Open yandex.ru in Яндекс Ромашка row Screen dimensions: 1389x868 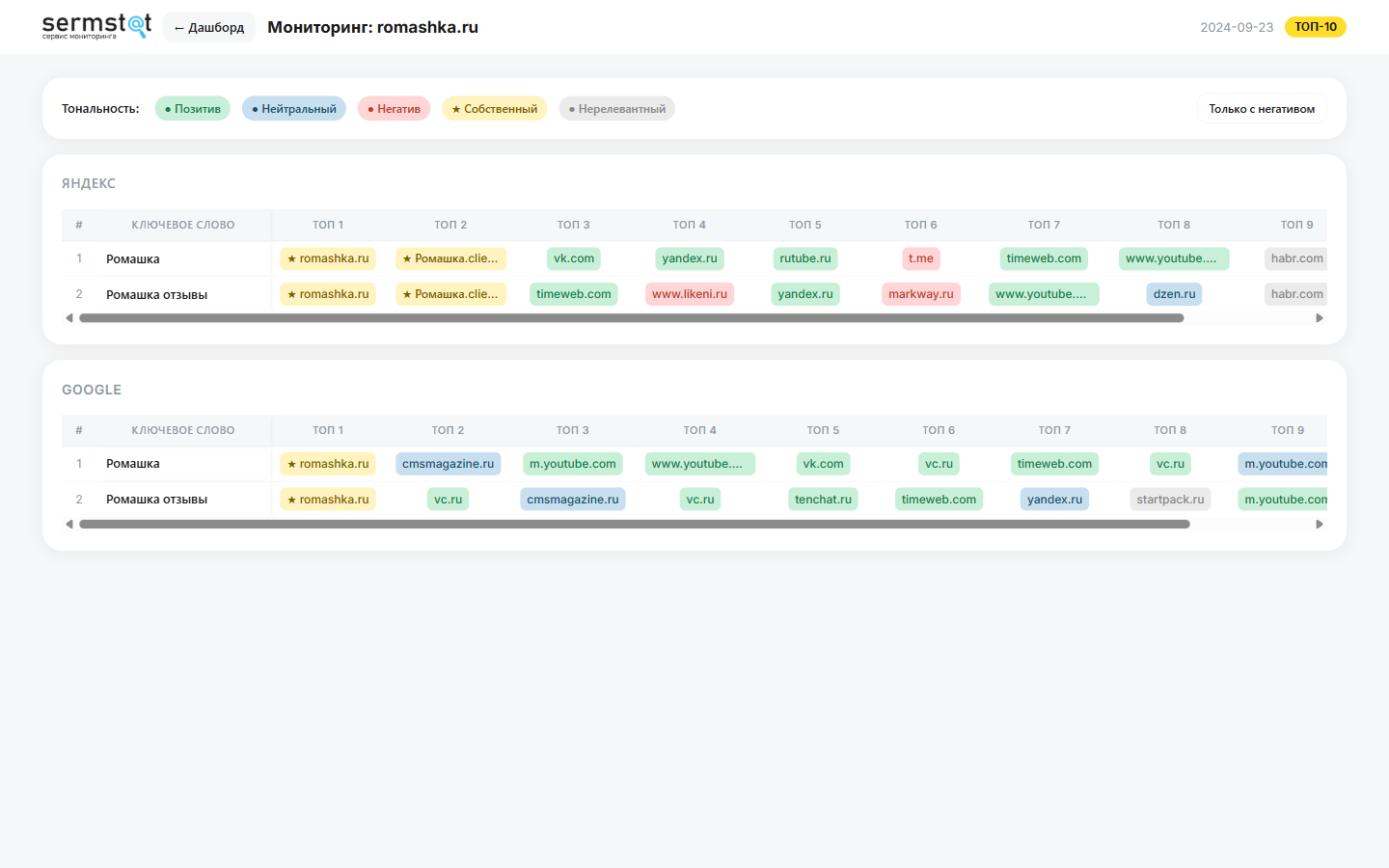(x=690, y=258)
